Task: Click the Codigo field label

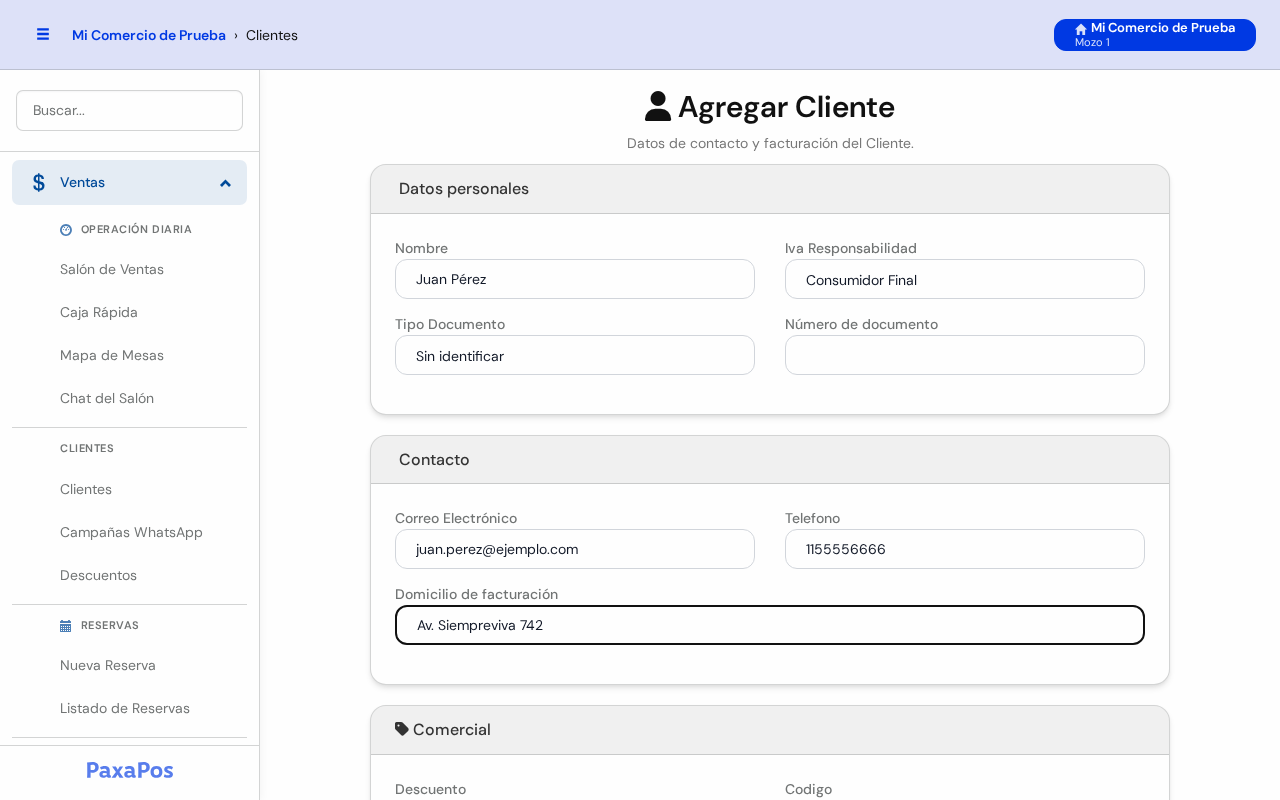Action: [x=808, y=789]
